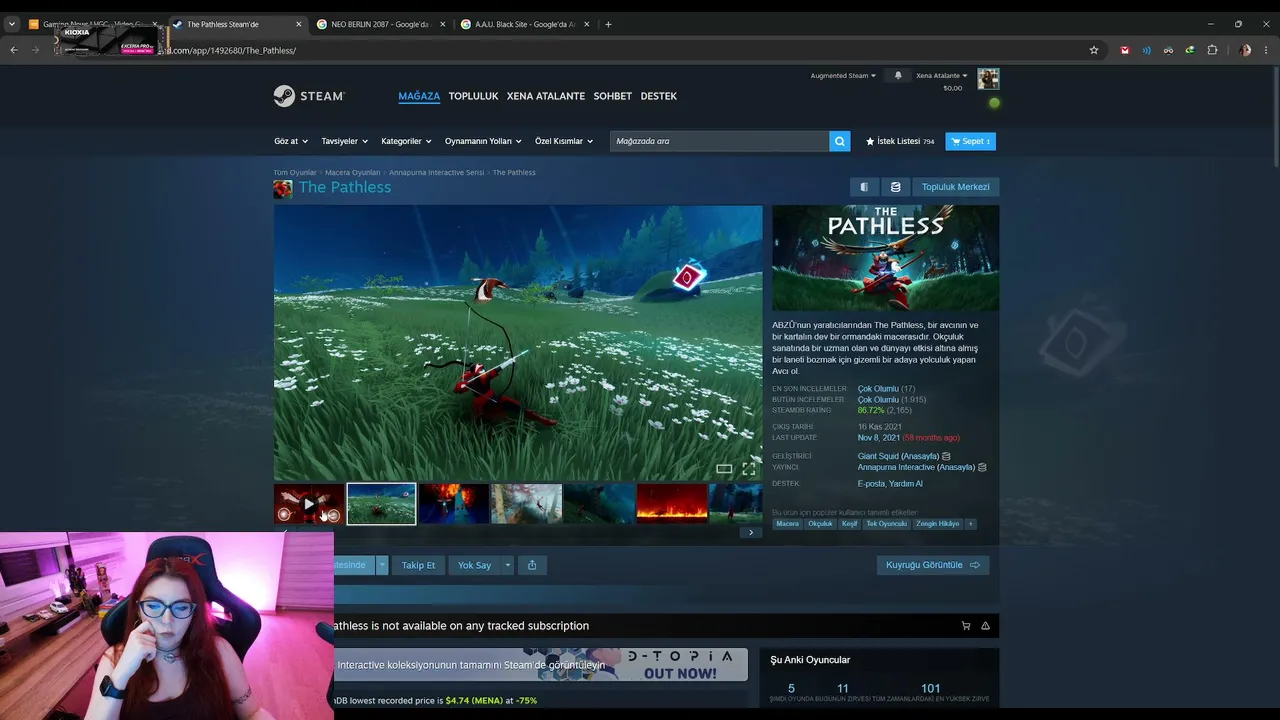The image size is (1280, 720).
Task: Click the Steam logo
Action: (309, 96)
